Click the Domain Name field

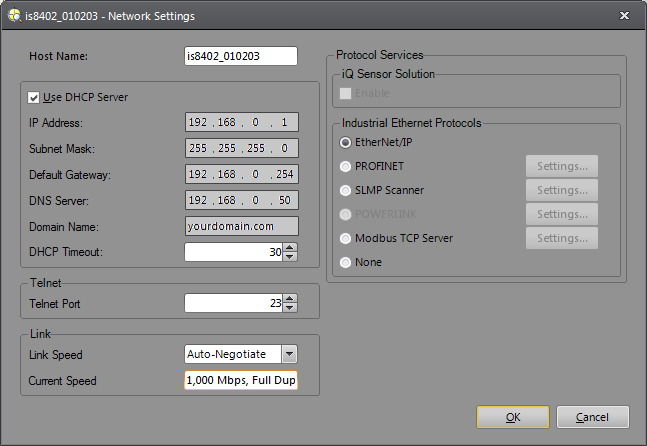(x=241, y=226)
